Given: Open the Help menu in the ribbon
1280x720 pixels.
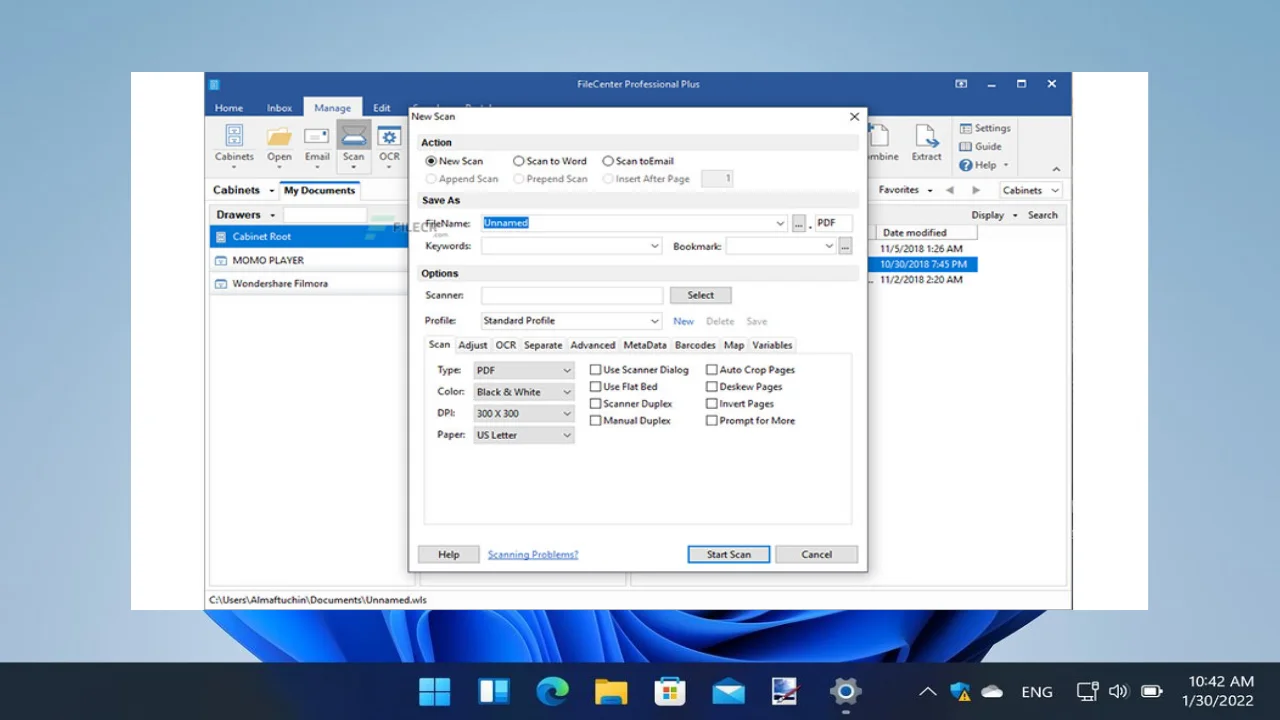Looking at the screenshot, I should 984,165.
